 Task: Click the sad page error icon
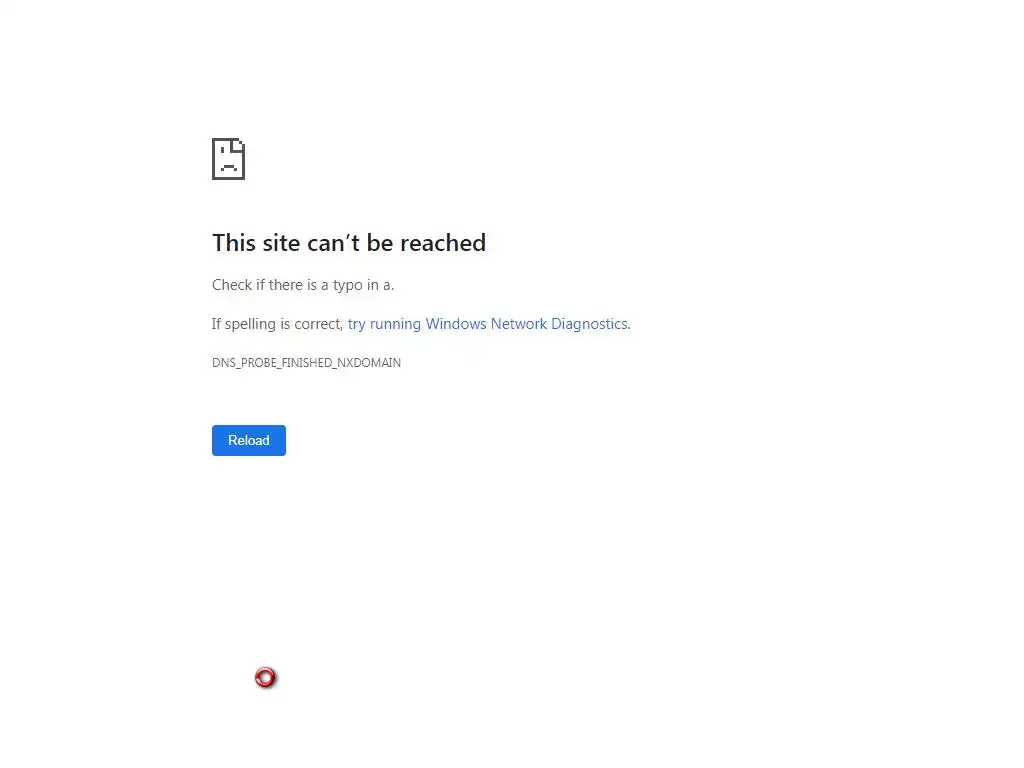click(228, 159)
